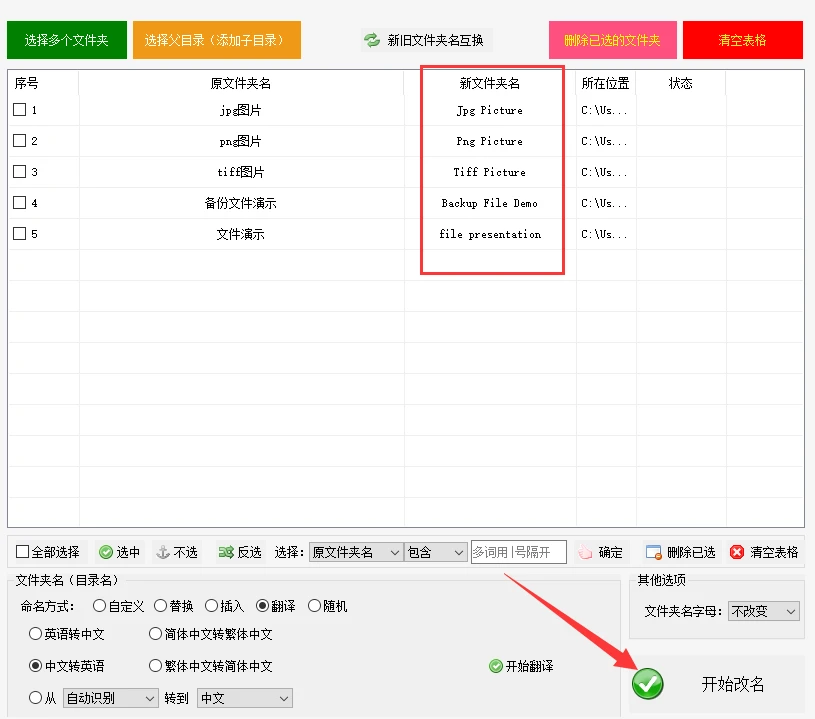815x719 pixels.
Task: Click the 选择多个文件夹 green button
Action: pos(67,40)
